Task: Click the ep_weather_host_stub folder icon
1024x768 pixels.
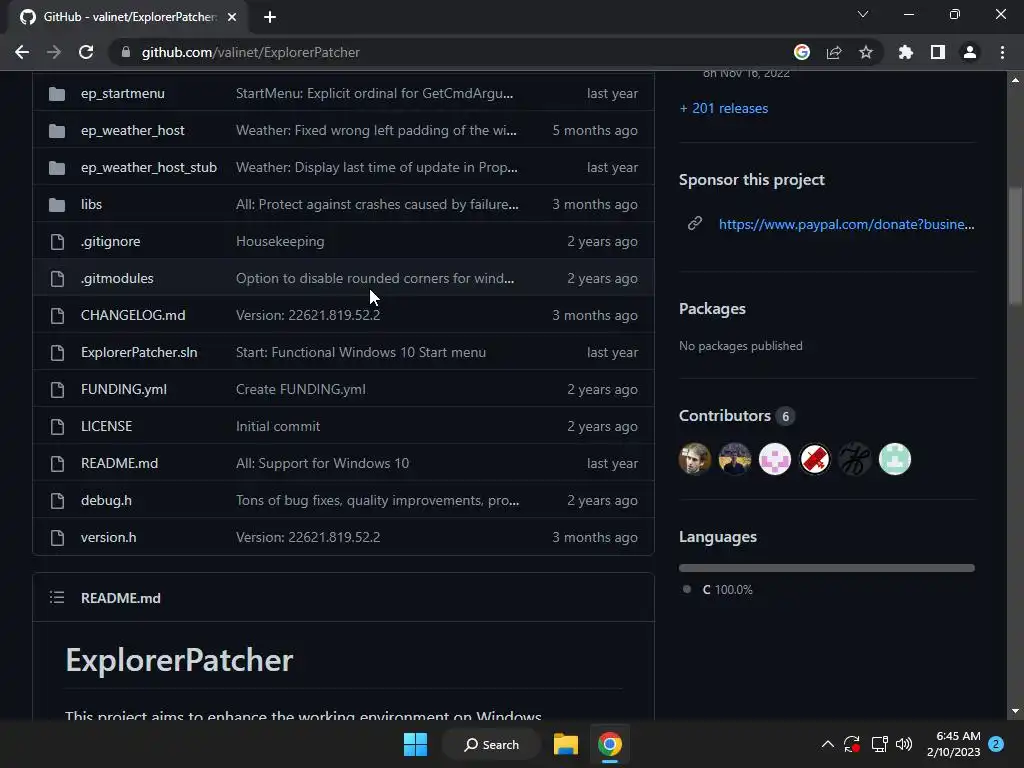Action: coord(57,168)
